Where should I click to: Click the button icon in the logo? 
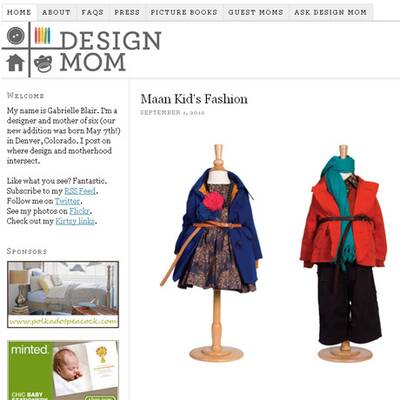15,36
